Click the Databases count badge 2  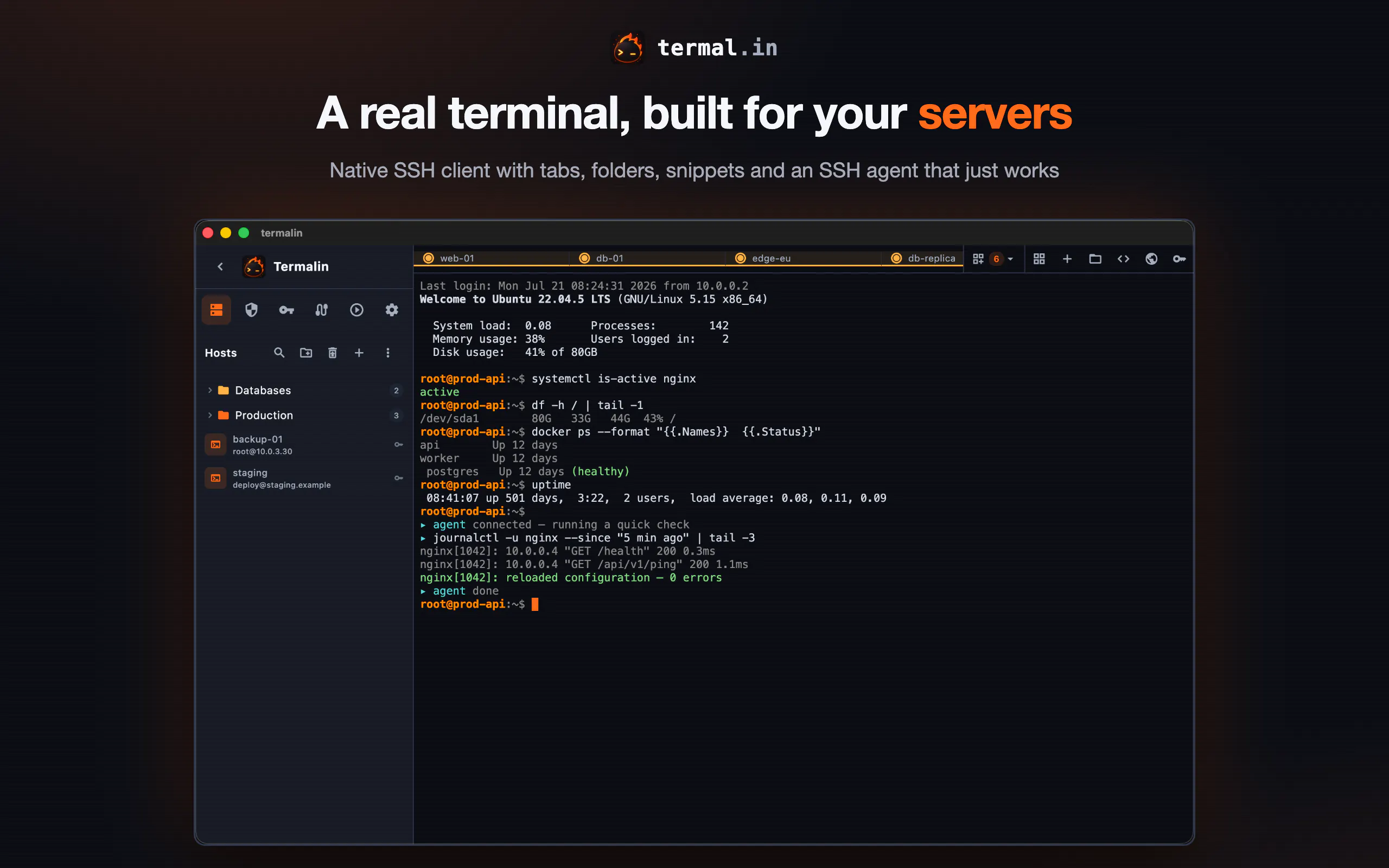pos(396,391)
